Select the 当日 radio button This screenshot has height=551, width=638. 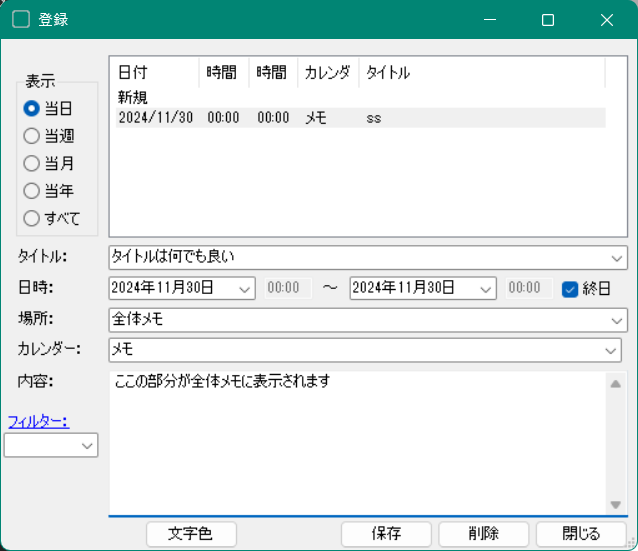pyautogui.click(x=32, y=109)
